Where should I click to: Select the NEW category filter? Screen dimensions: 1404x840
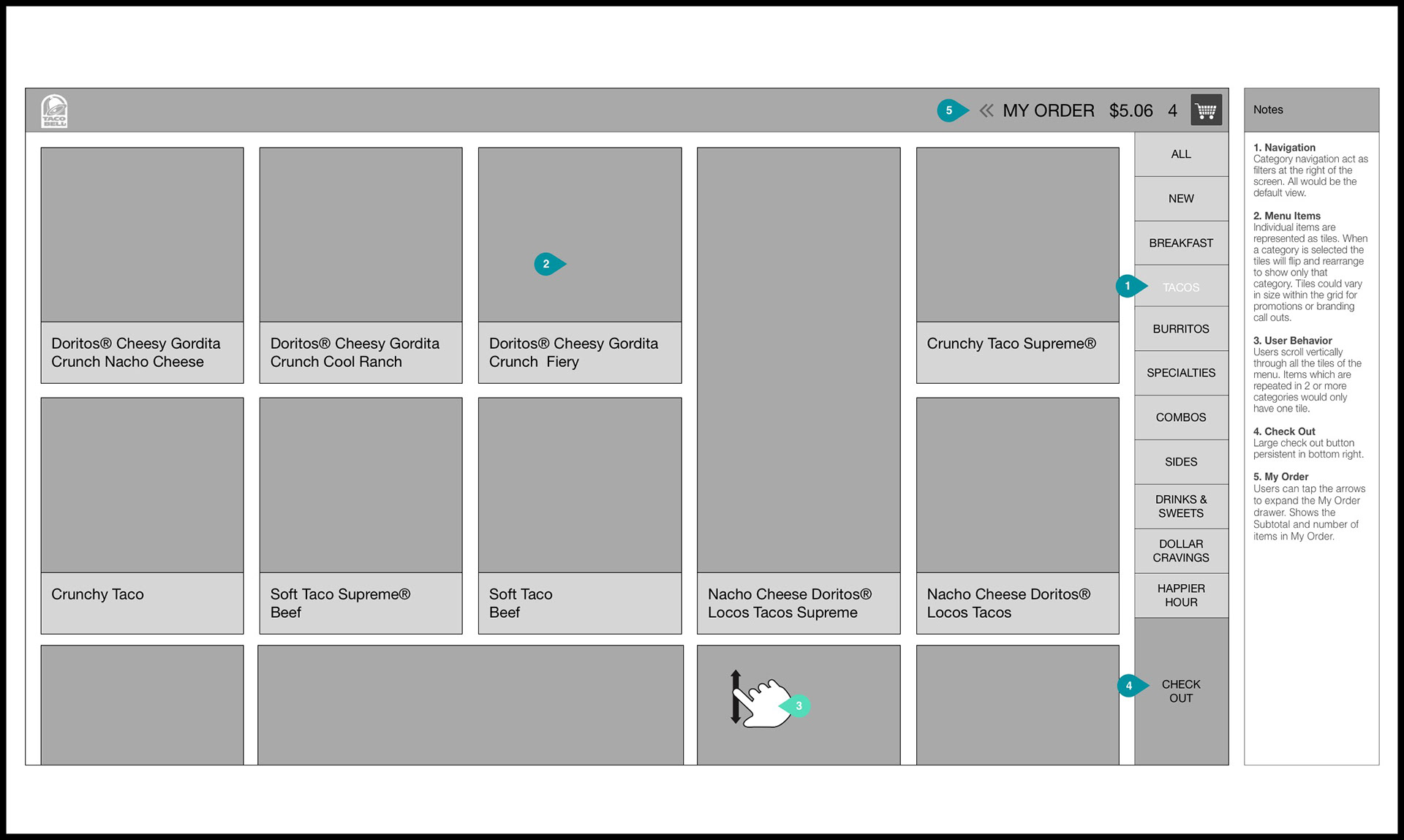(x=1181, y=199)
